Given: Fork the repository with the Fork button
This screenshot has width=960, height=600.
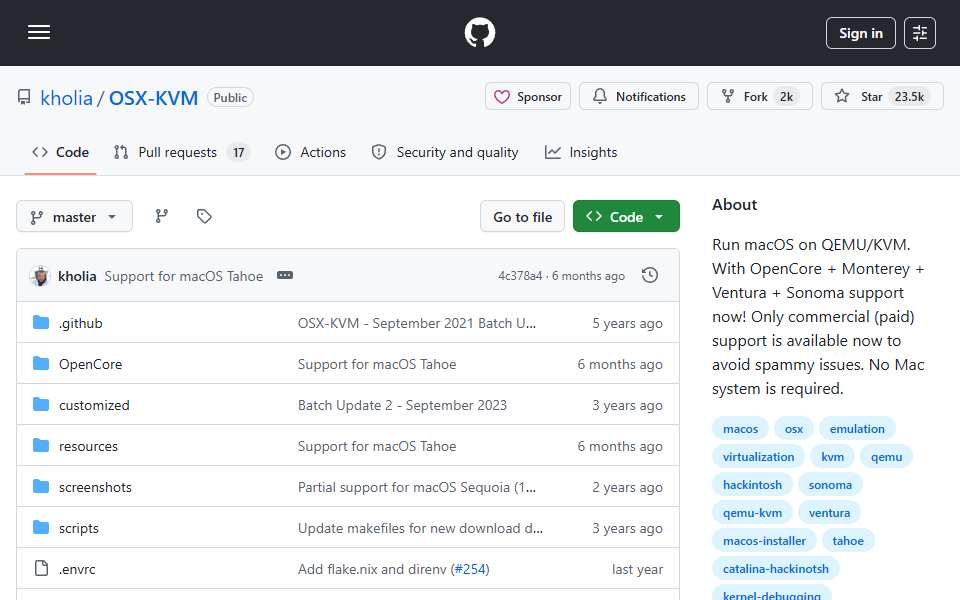Looking at the screenshot, I should 760,97.
